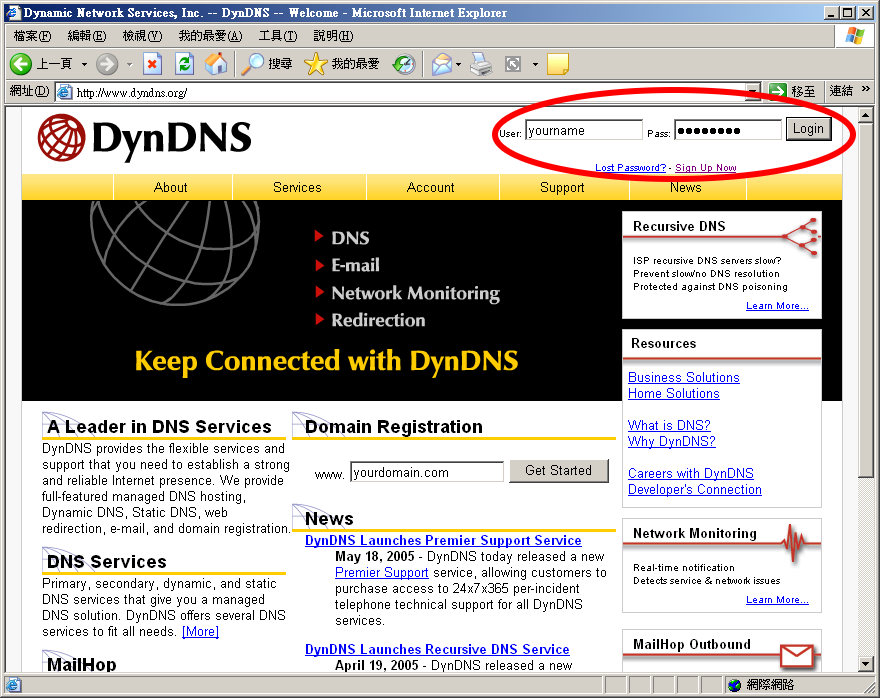Screen dimensions: 880x698
Task: Open the Services tab on DynDNS navigation
Action: pyautogui.click(x=297, y=187)
